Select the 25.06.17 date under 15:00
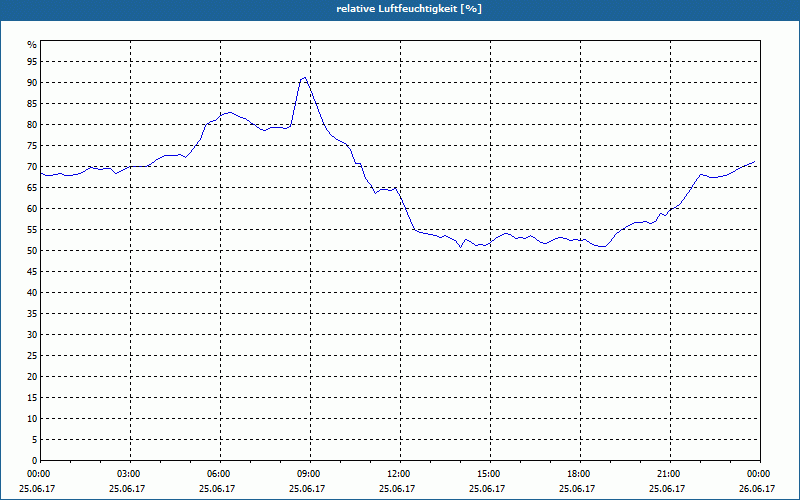Image resolution: width=800 pixels, height=500 pixels. point(487,489)
